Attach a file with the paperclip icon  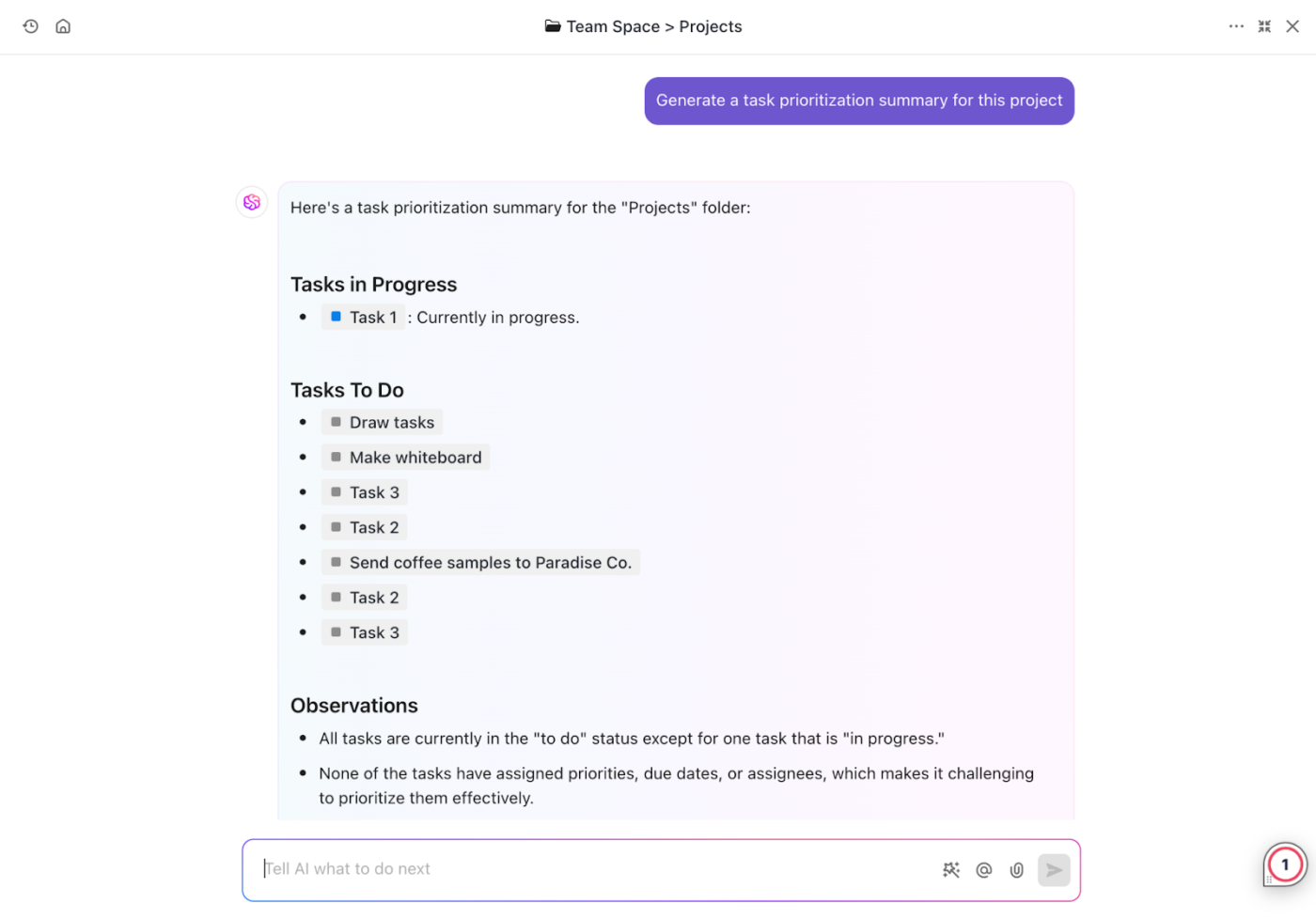[x=1016, y=870]
